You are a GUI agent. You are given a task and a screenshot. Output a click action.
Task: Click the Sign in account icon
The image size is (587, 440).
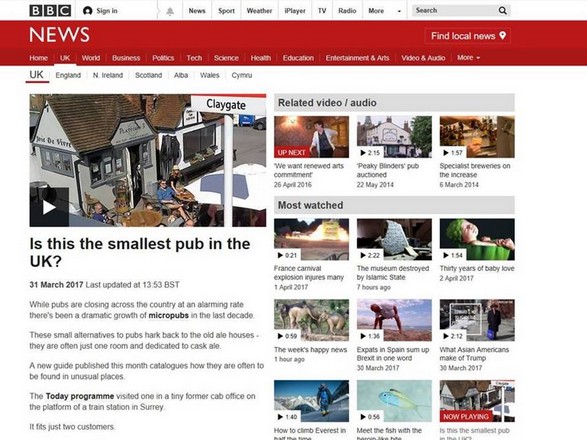pyautogui.click(x=88, y=11)
